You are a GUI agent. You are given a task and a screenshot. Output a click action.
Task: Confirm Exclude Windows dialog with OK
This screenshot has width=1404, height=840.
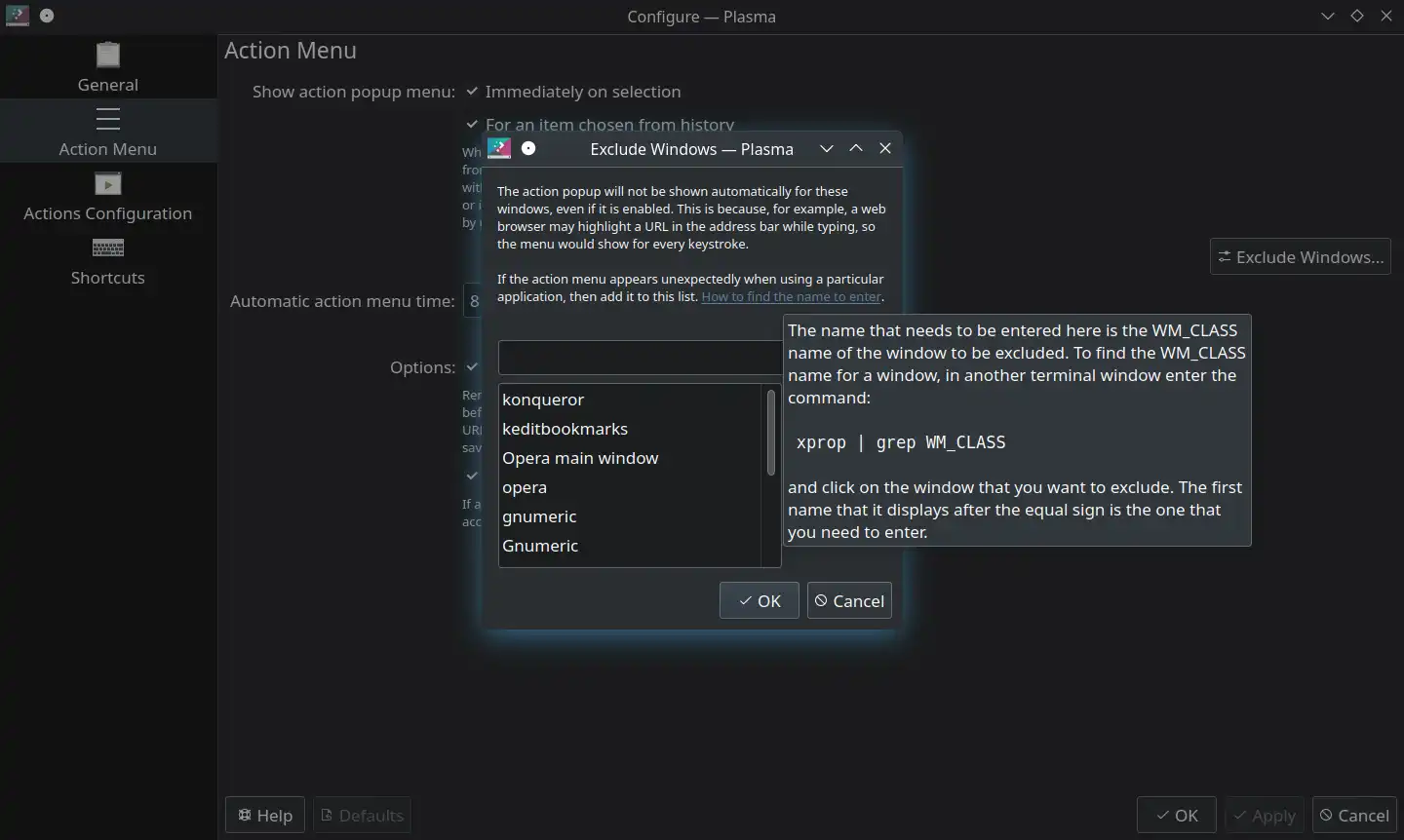pyautogui.click(x=760, y=601)
